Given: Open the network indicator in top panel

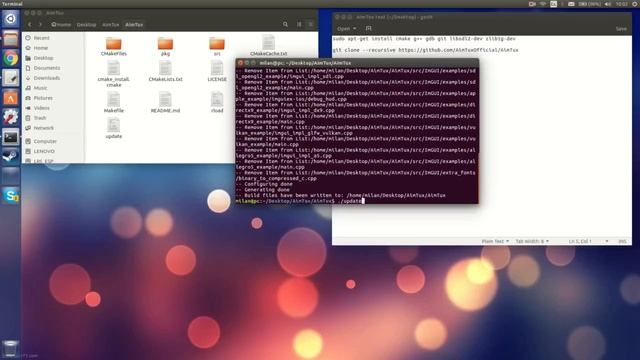Looking at the screenshot, I should click(543, 4).
